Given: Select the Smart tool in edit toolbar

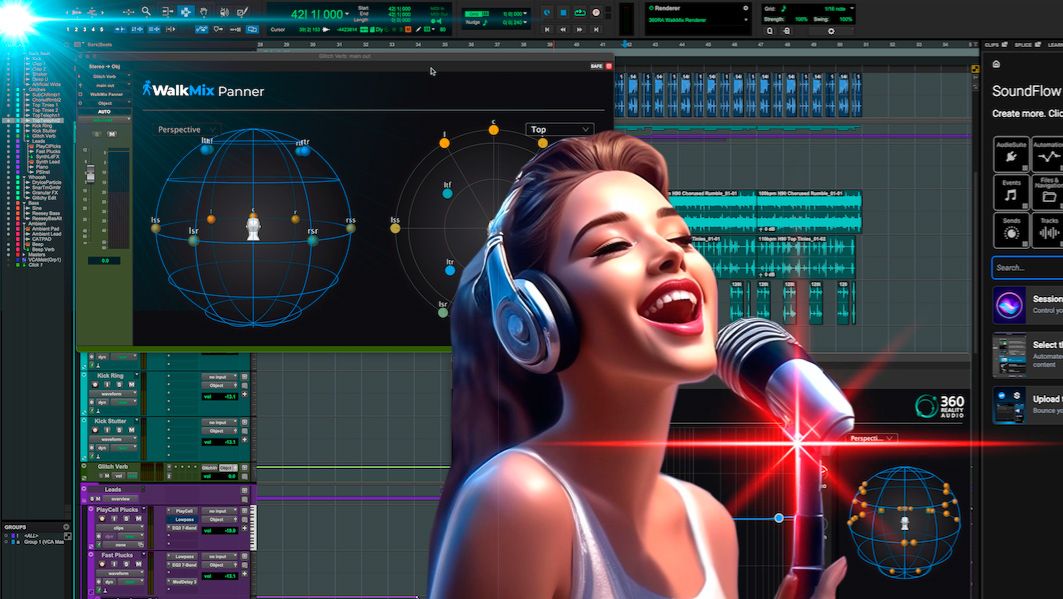Looking at the screenshot, I should click(x=186, y=12).
